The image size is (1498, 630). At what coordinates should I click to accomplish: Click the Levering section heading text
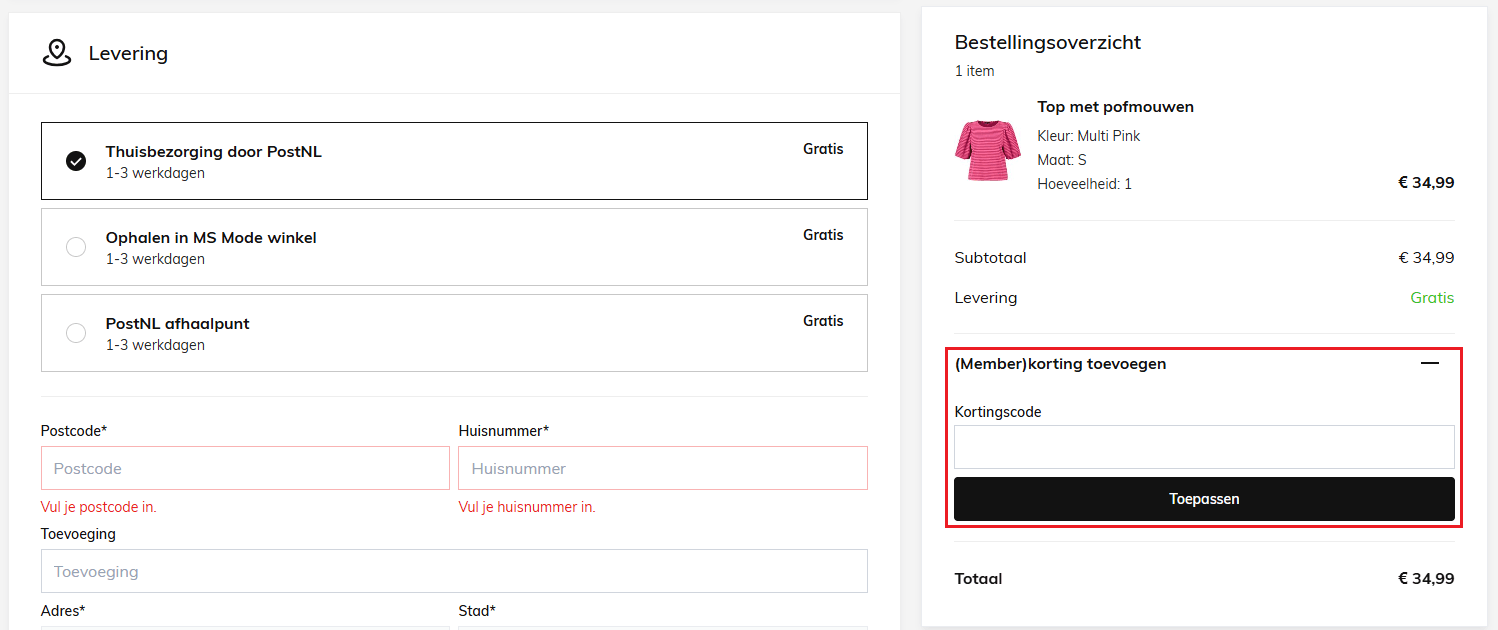pos(128,54)
